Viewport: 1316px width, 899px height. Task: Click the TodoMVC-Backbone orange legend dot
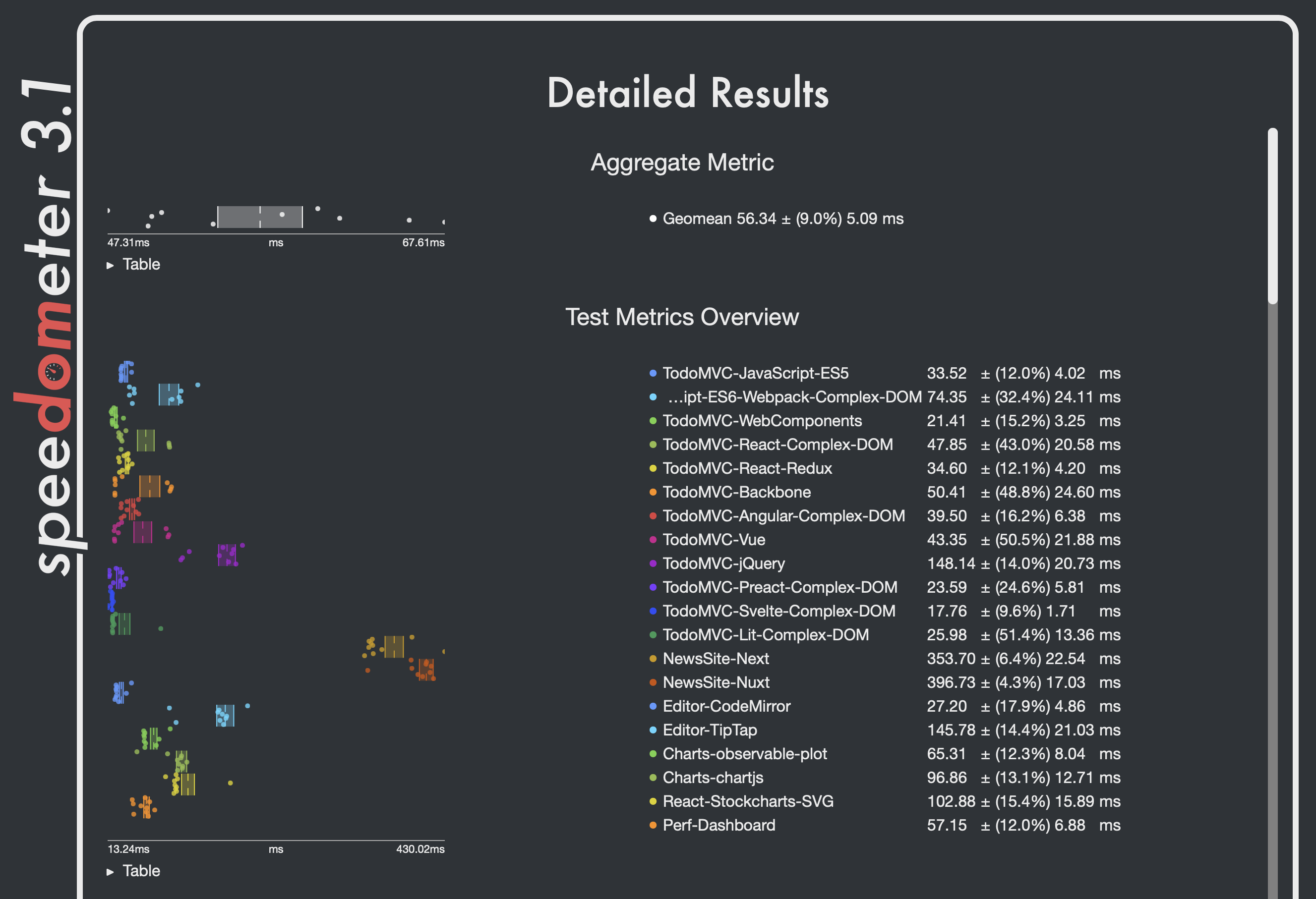pos(653,492)
